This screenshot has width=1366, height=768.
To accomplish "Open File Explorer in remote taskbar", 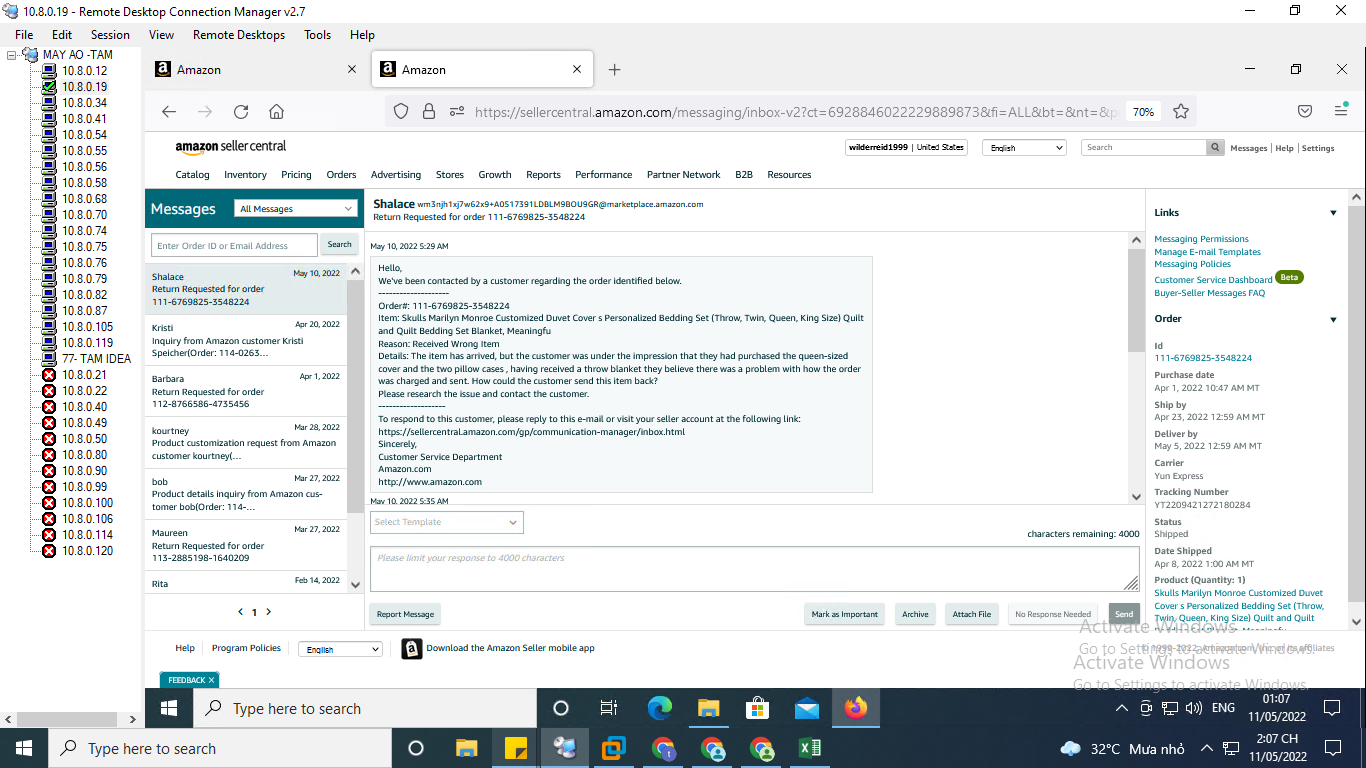I will 708,708.
